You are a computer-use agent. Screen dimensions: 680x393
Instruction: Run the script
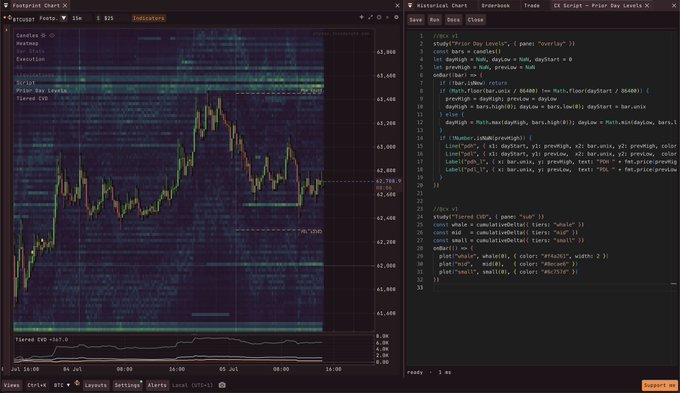[x=435, y=20]
